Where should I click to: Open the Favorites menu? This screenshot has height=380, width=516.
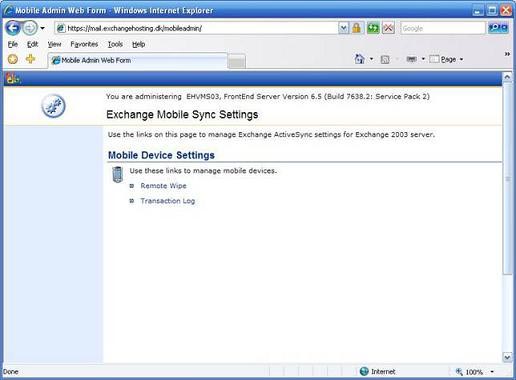point(84,44)
